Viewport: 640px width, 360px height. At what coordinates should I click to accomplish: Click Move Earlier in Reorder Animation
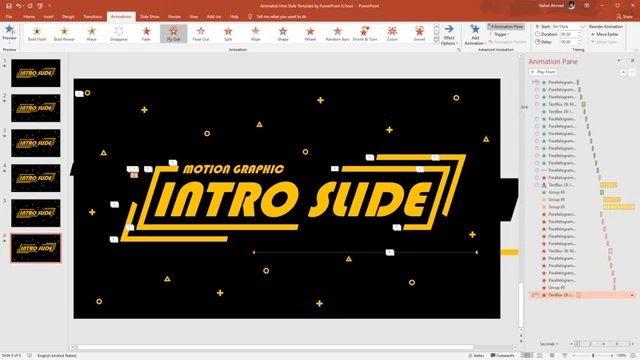pos(604,34)
